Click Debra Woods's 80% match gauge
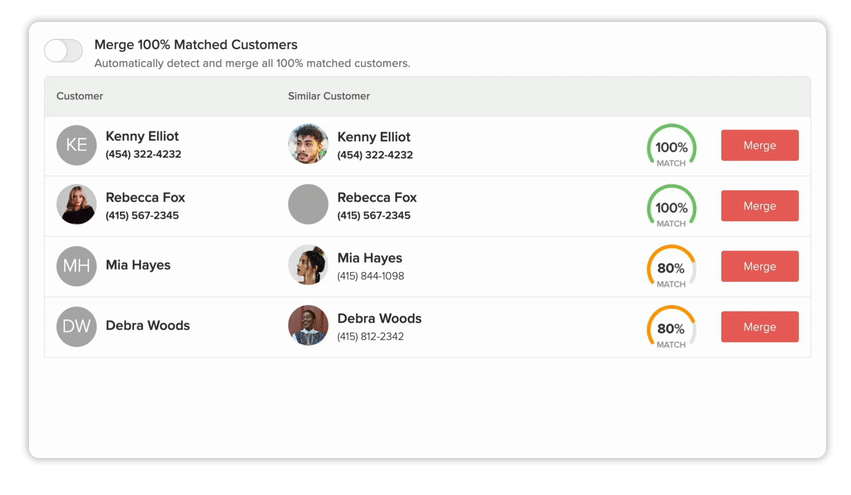Screen dimensions: 851x495 (x=671, y=329)
